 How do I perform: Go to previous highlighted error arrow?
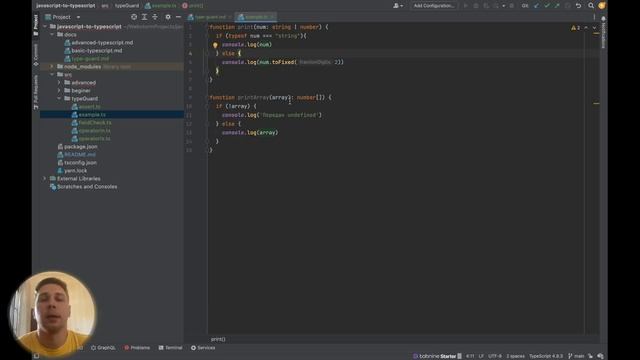(586, 28)
